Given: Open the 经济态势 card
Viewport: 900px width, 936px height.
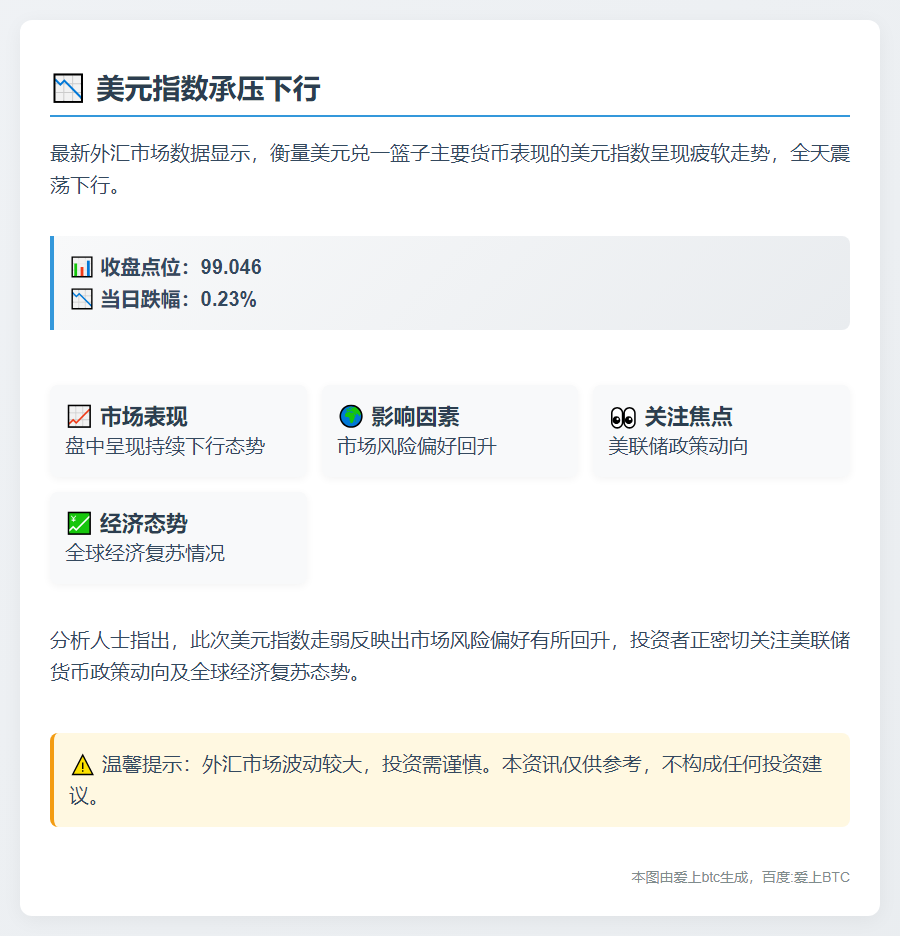Looking at the screenshot, I should 178,538.
